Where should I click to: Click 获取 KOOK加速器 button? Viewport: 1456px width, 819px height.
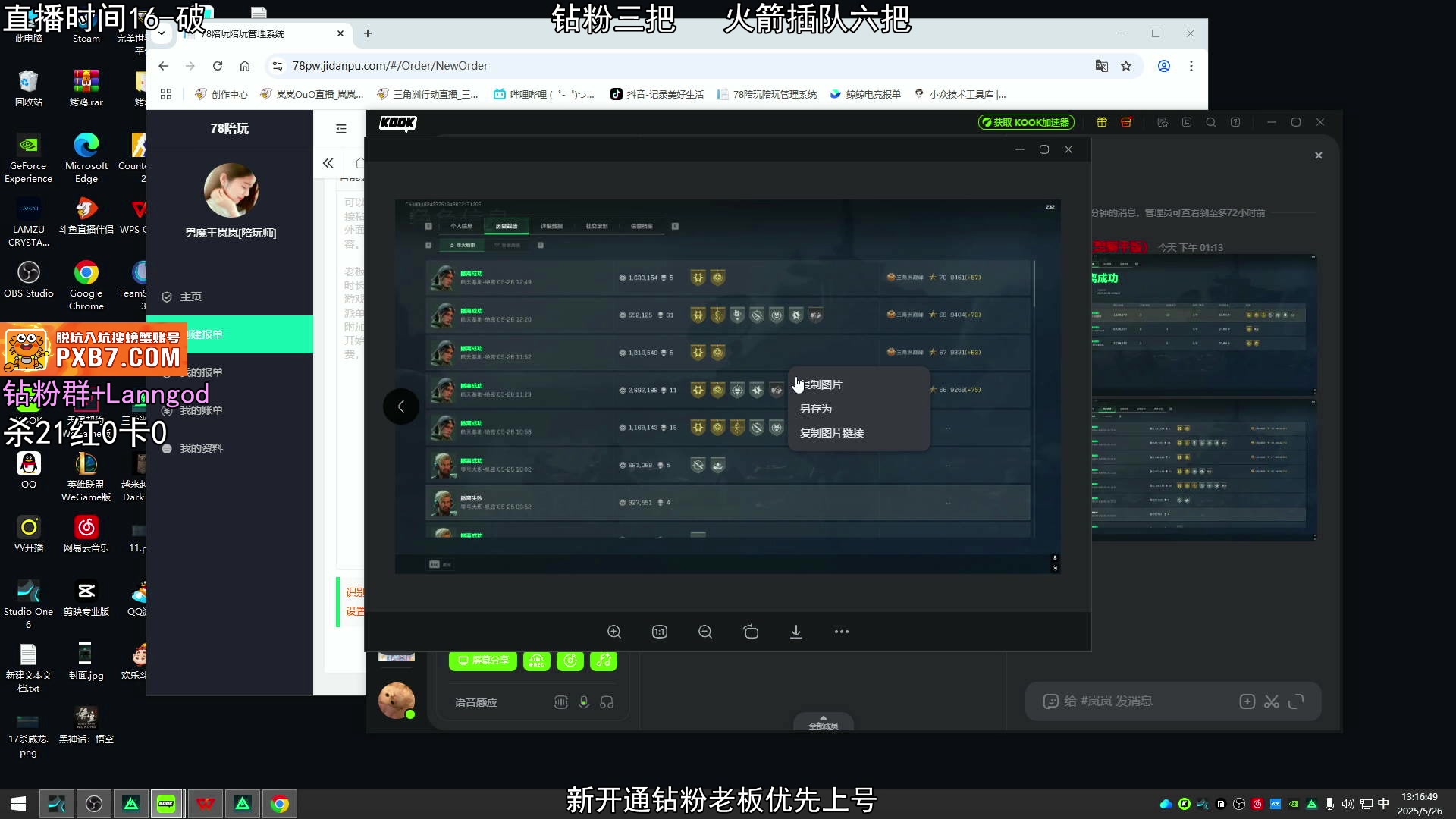pos(1026,122)
